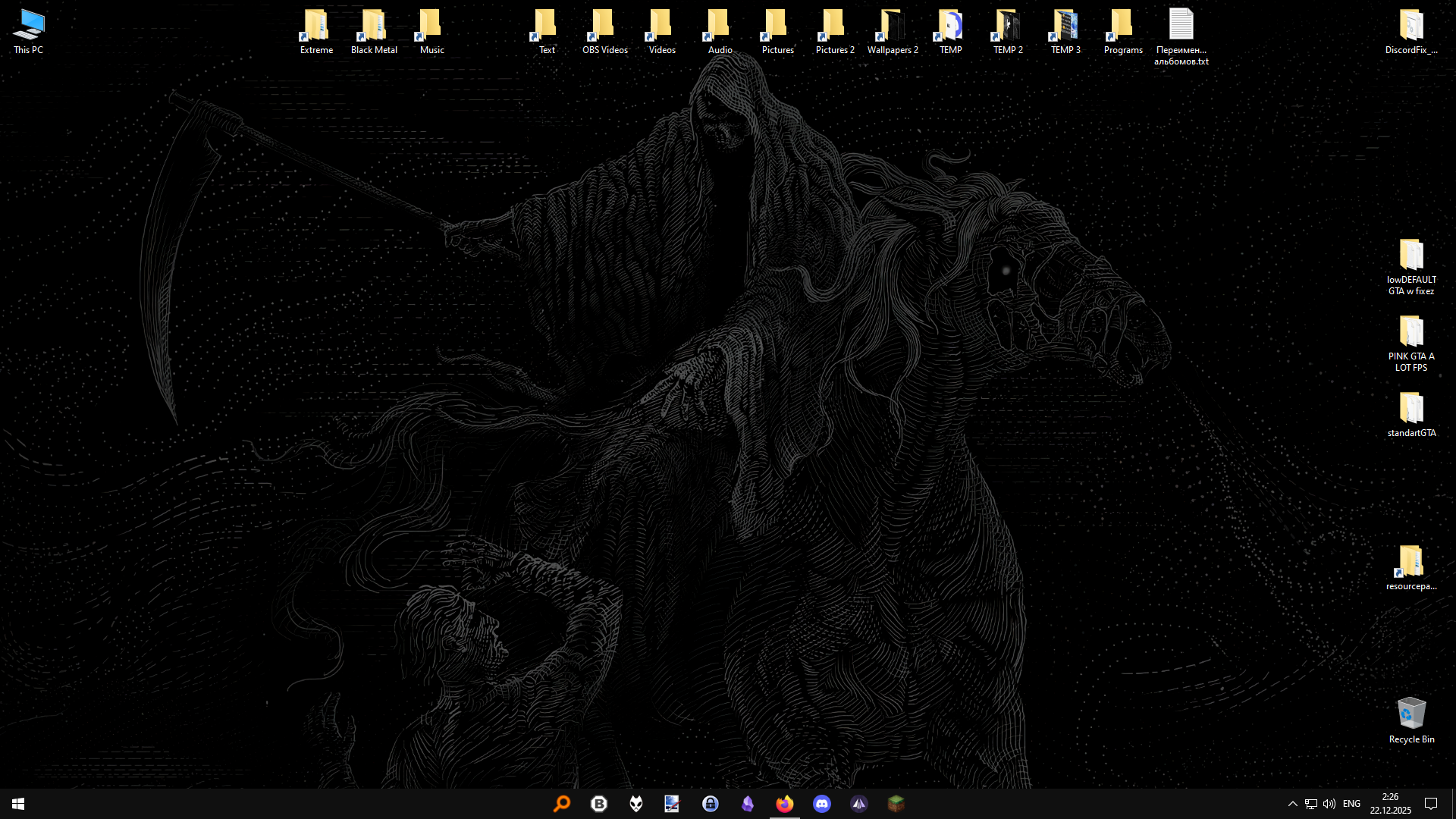Open Paint.NET from the taskbar
This screenshot has height=819, width=1456.
pyautogui.click(x=672, y=804)
